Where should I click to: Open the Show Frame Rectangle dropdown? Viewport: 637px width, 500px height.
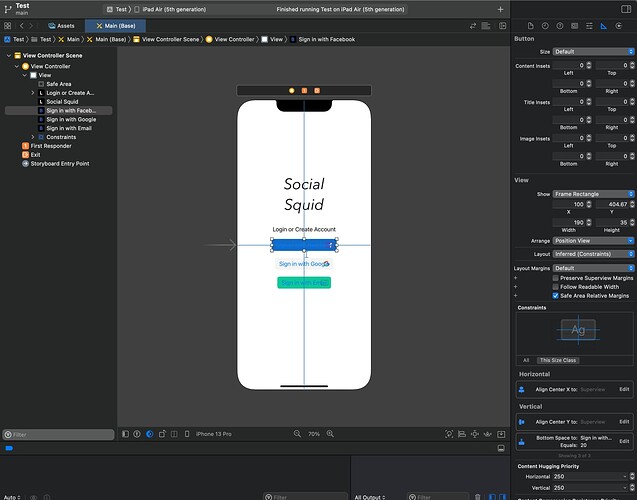(x=593, y=194)
